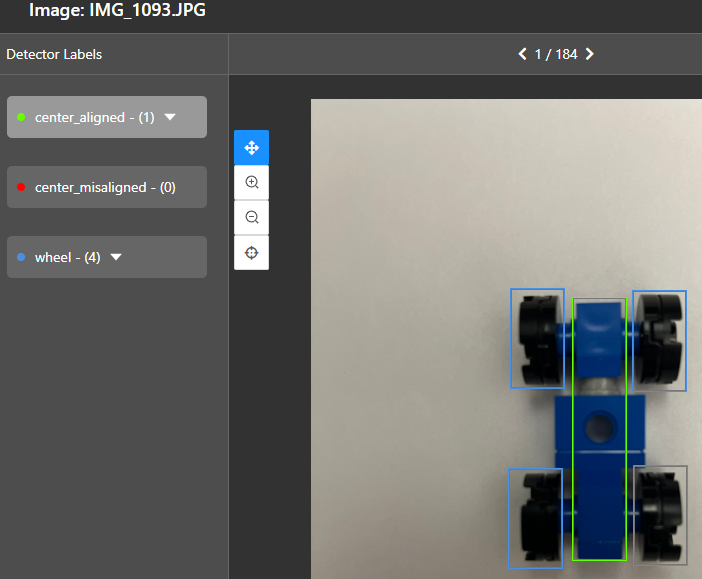Select the top-right wheel bounding box
The height and width of the screenshot is (579, 702).
coord(659,340)
